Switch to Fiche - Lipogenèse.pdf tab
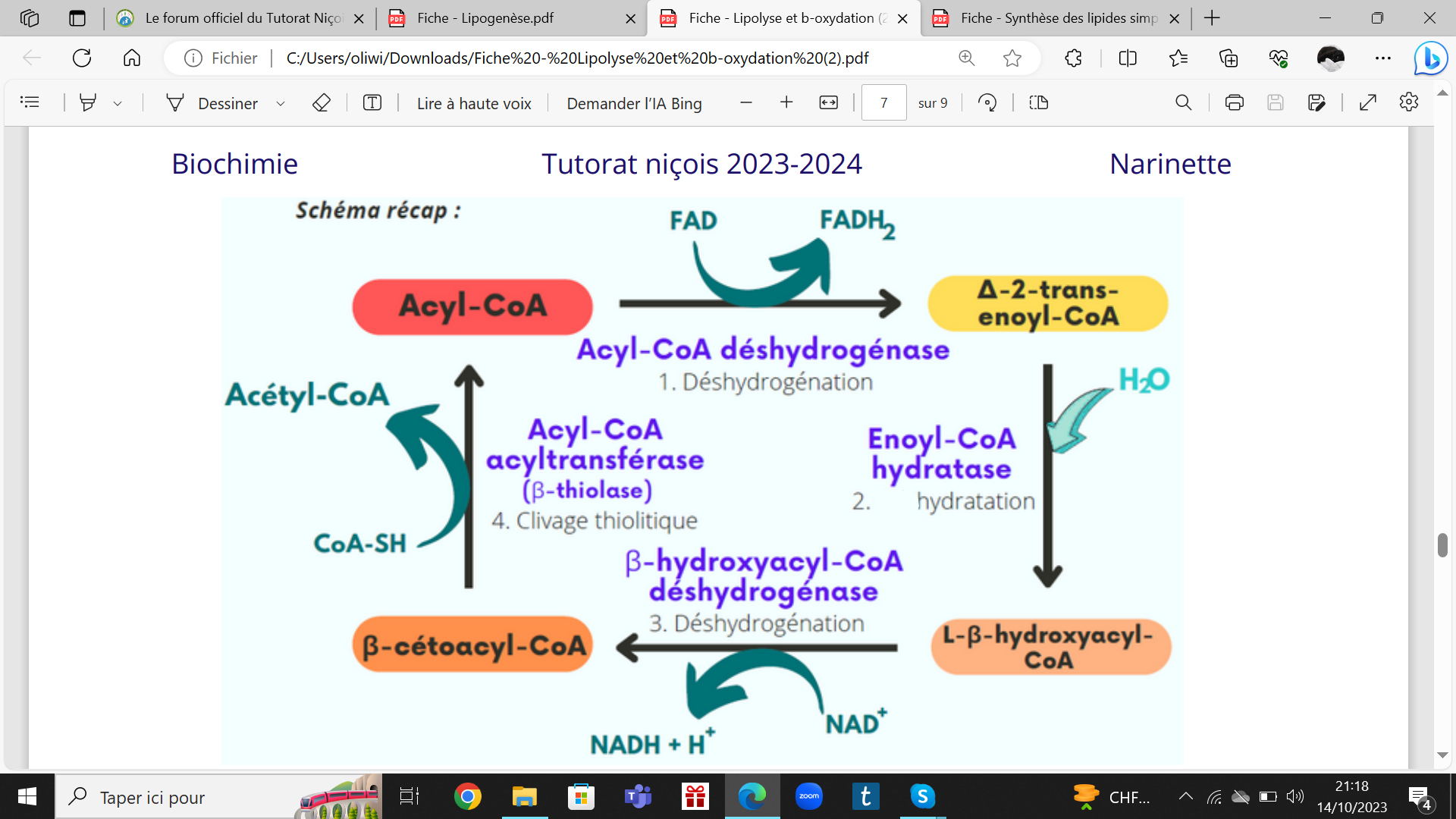This screenshot has height=819, width=1456. coord(485,18)
